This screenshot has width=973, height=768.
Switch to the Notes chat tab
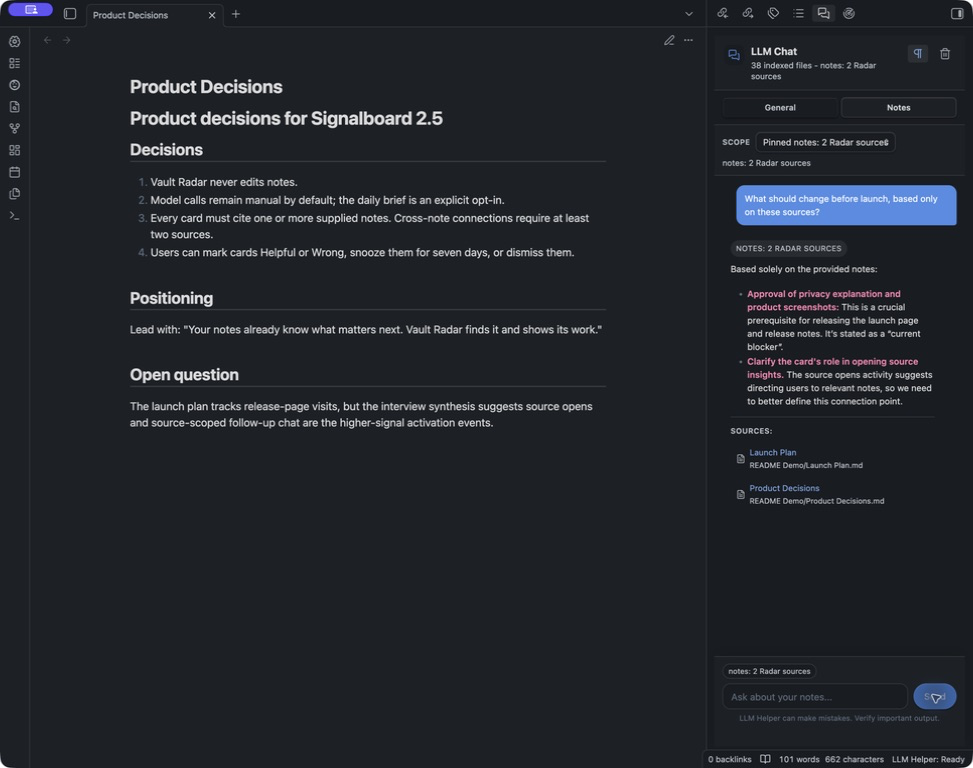[898, 107]
